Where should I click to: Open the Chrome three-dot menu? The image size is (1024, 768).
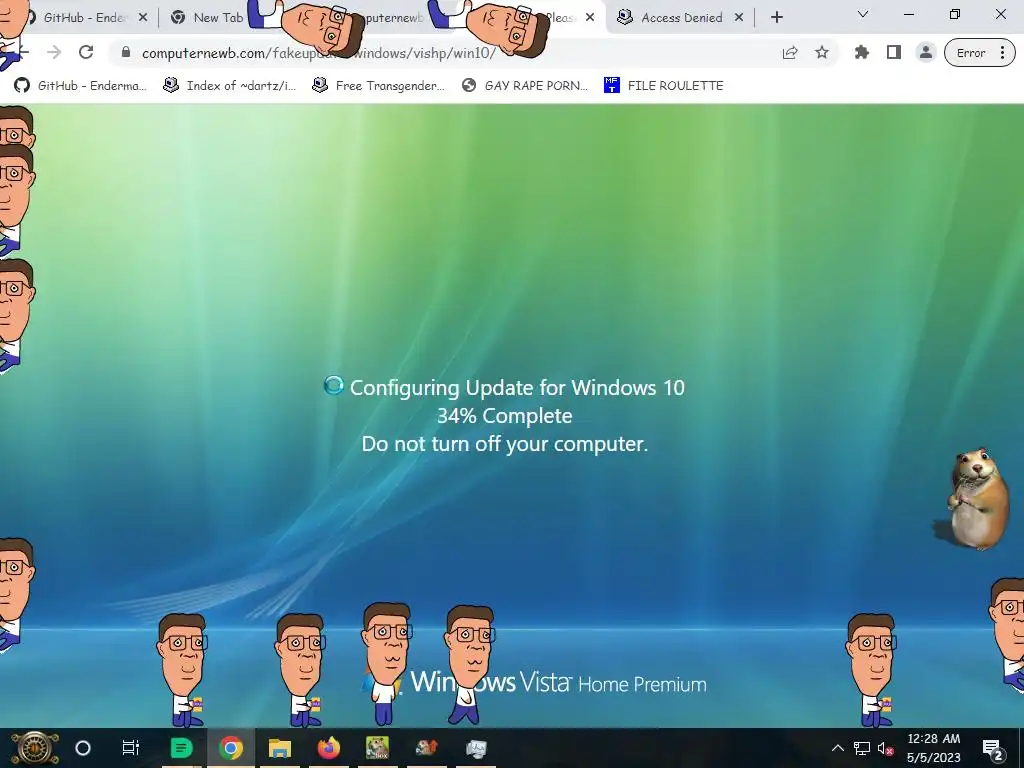pyautogui.click(x=1002, y=53)
